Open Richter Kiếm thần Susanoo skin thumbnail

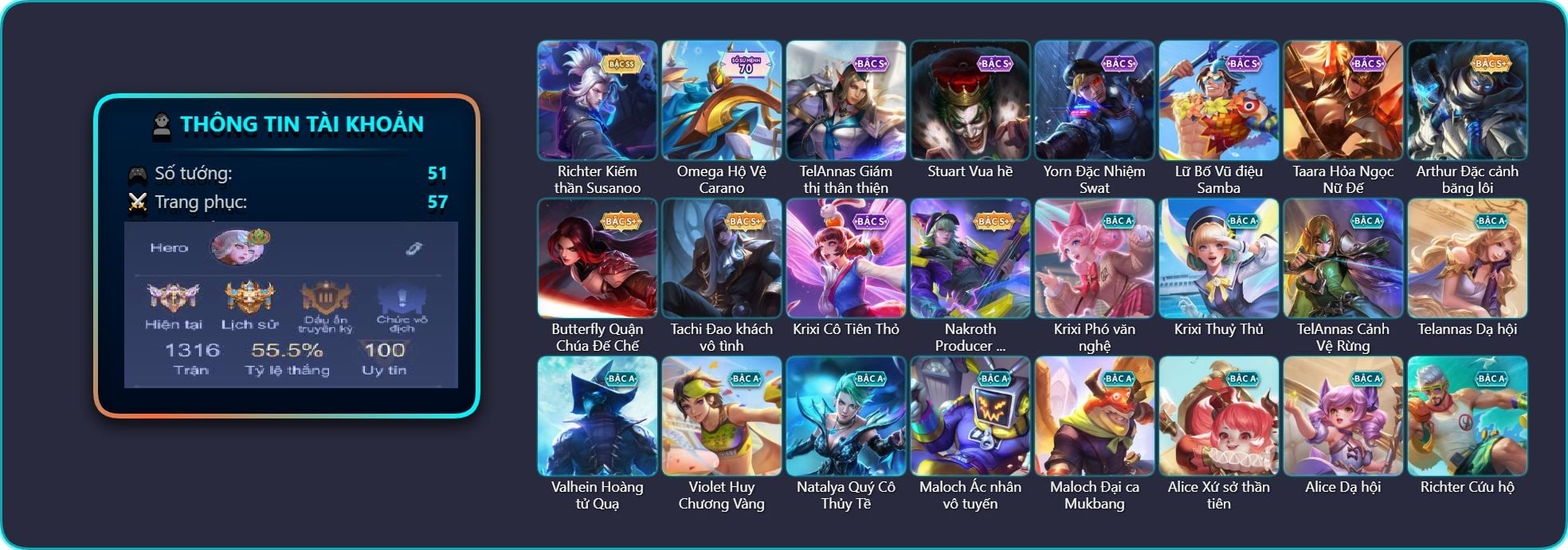pyautogui.click(x=598, y=100)
